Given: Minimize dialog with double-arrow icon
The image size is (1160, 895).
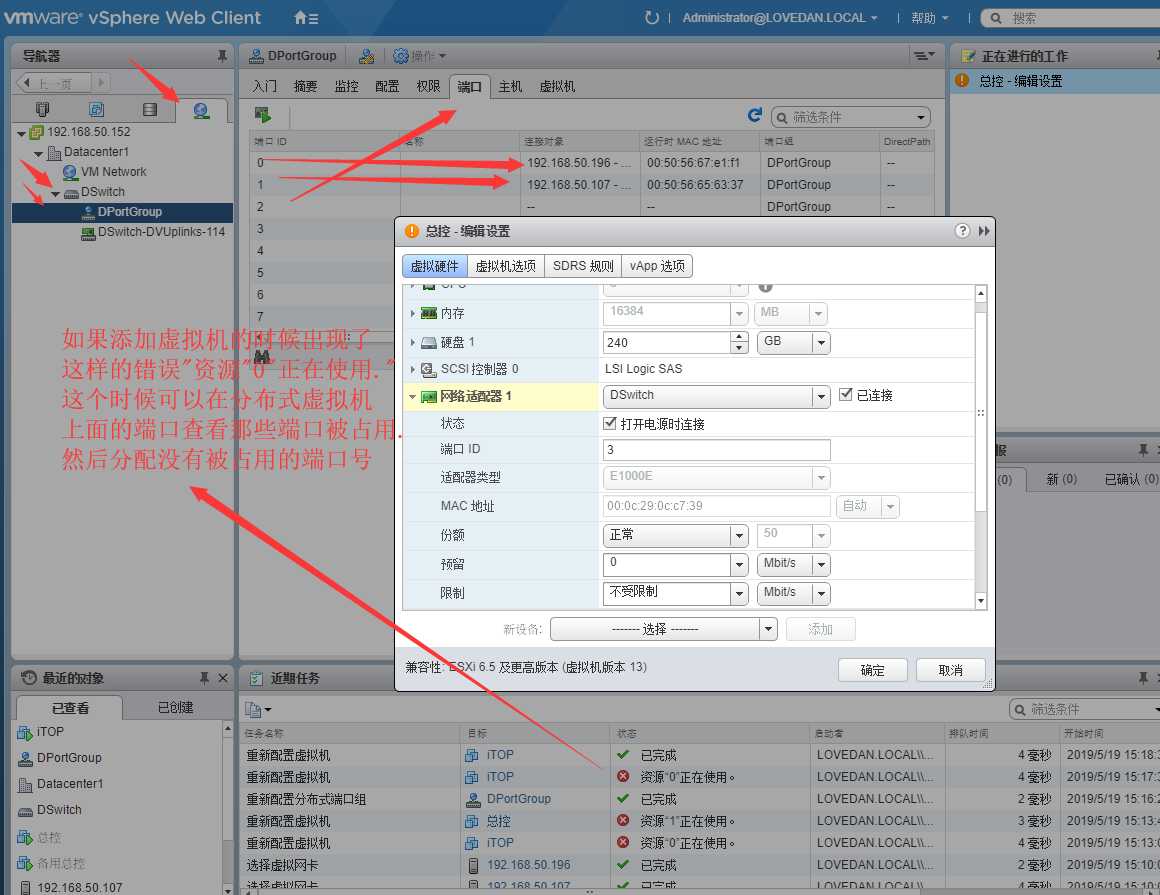Looking at the screenshot, I should (x=984, y=231).
